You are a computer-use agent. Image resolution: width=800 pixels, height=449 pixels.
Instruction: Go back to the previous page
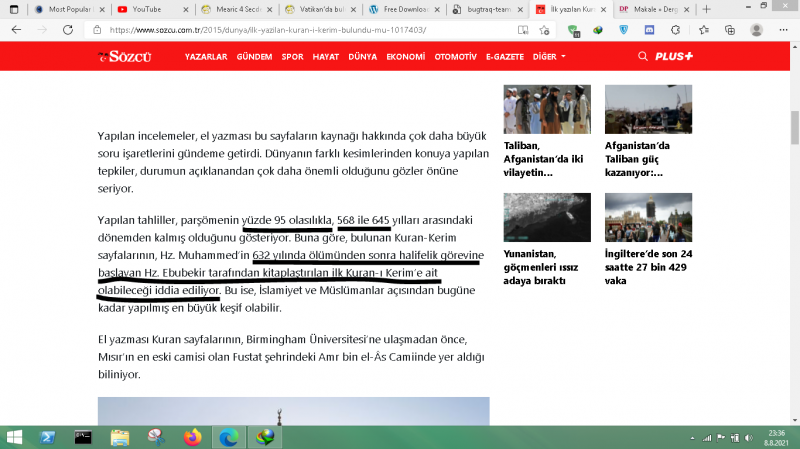pos(16,30)
